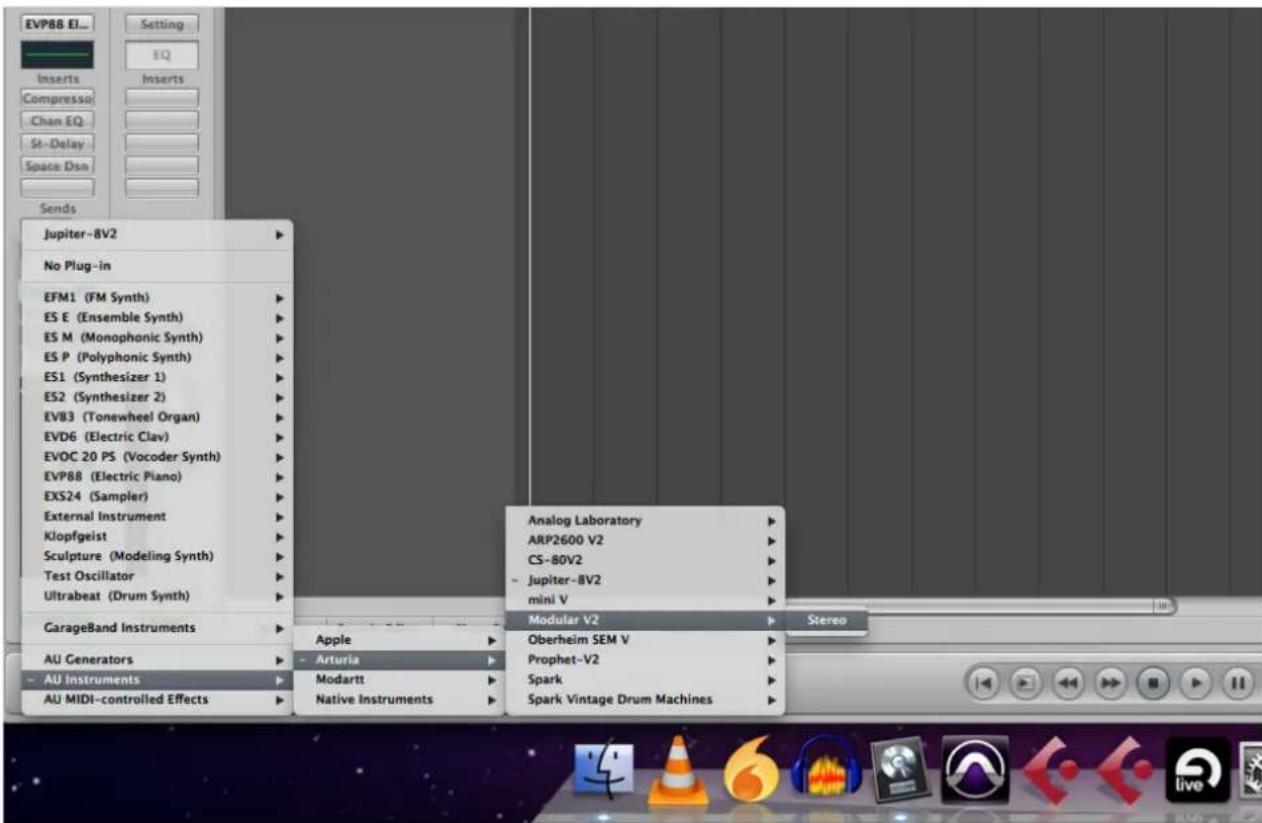Select ES M (Monophonic Synth)

click(x=157, y=337)
